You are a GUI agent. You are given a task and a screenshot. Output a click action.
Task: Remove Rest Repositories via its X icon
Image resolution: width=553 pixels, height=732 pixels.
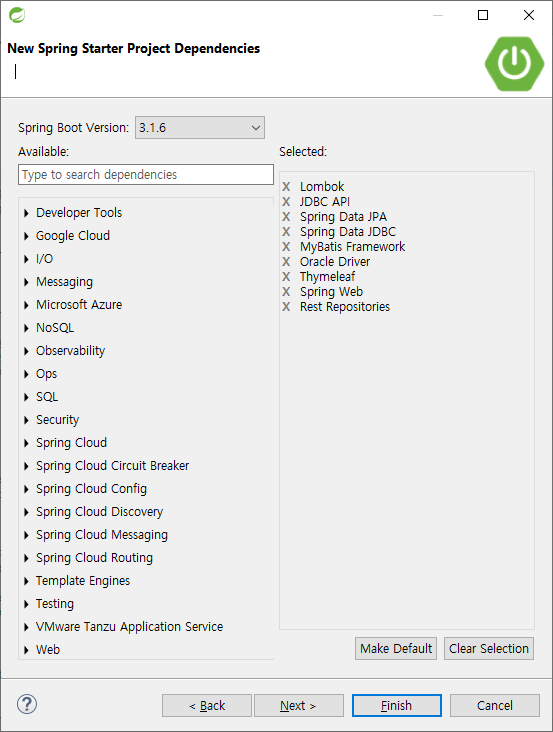pyautogui.click(x=286, y=307)
